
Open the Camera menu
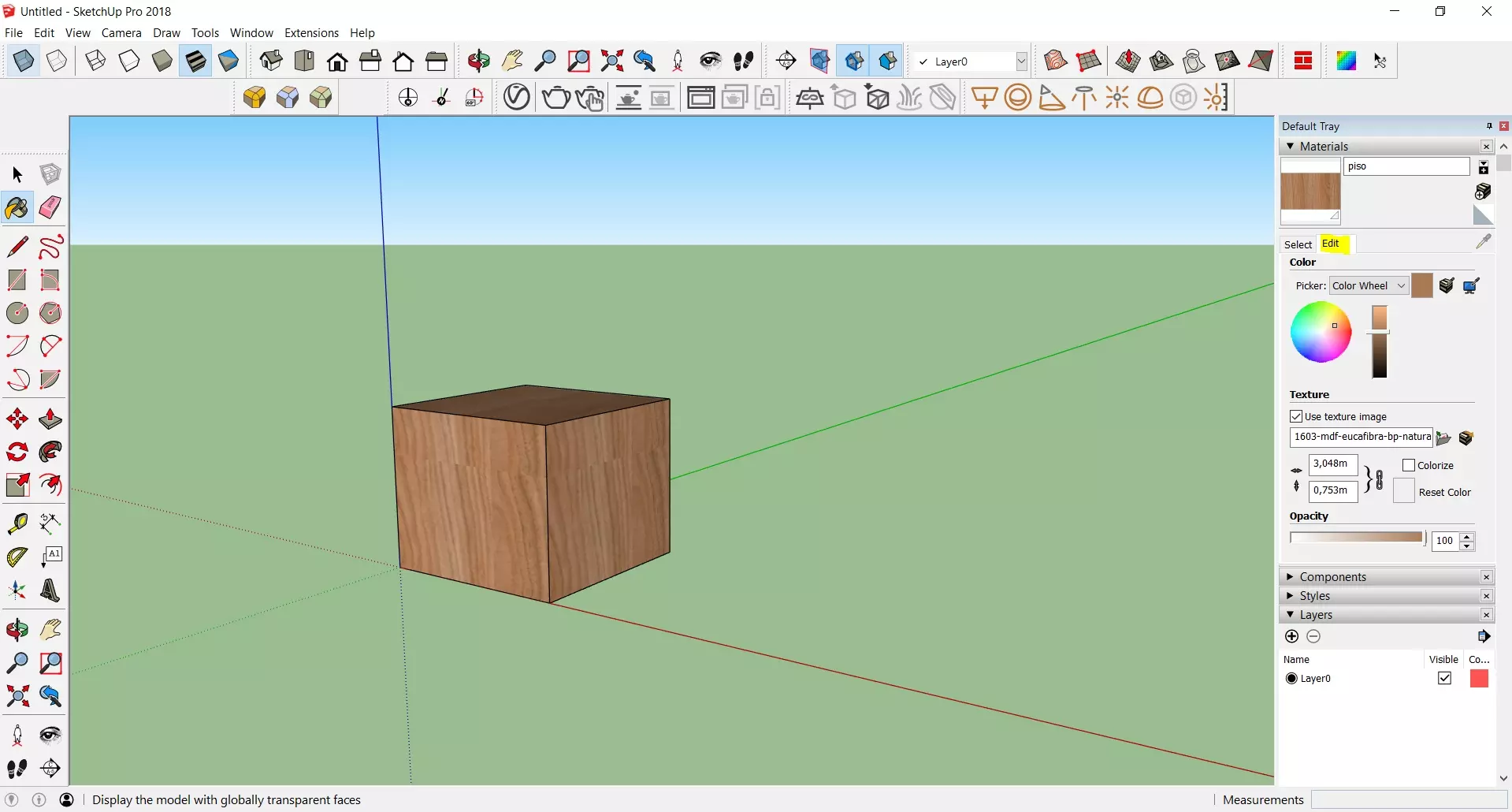(x=121, y=33)
